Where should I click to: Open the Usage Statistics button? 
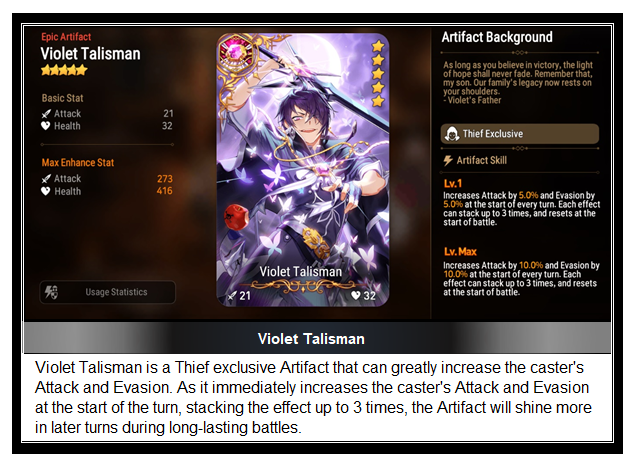[107, 292]
